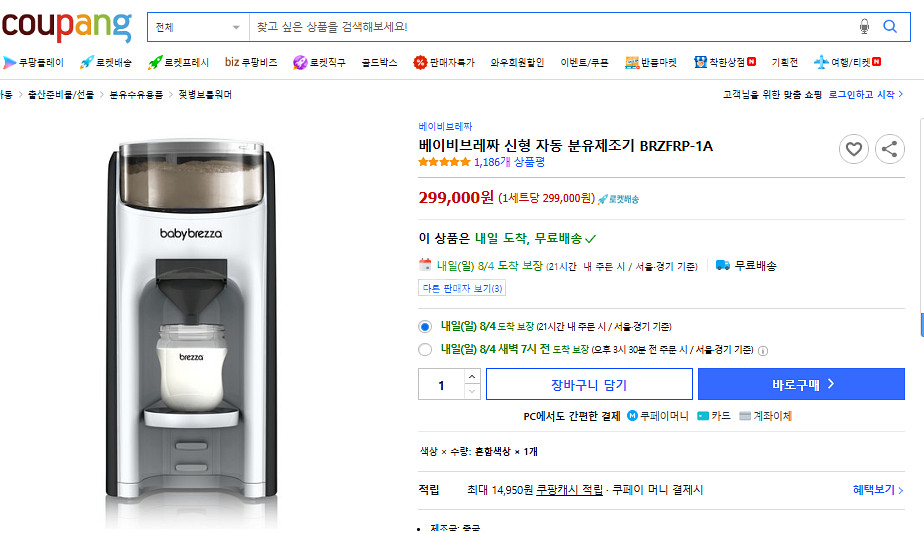Expand 다른 판매자 보기(3) seller list
Screen dimensions: 924x533
463,288
